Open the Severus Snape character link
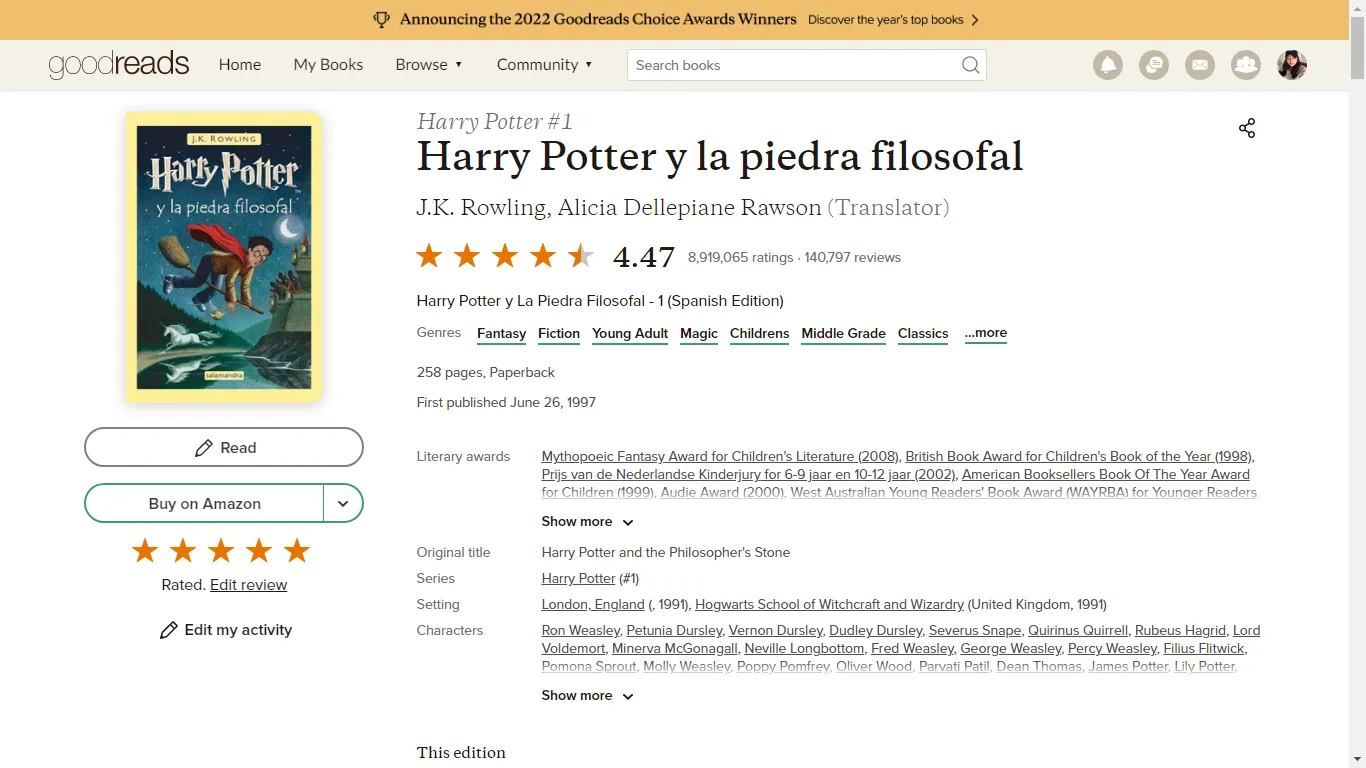The height and width of the screenshot is (768, 1366). (975, 630)
